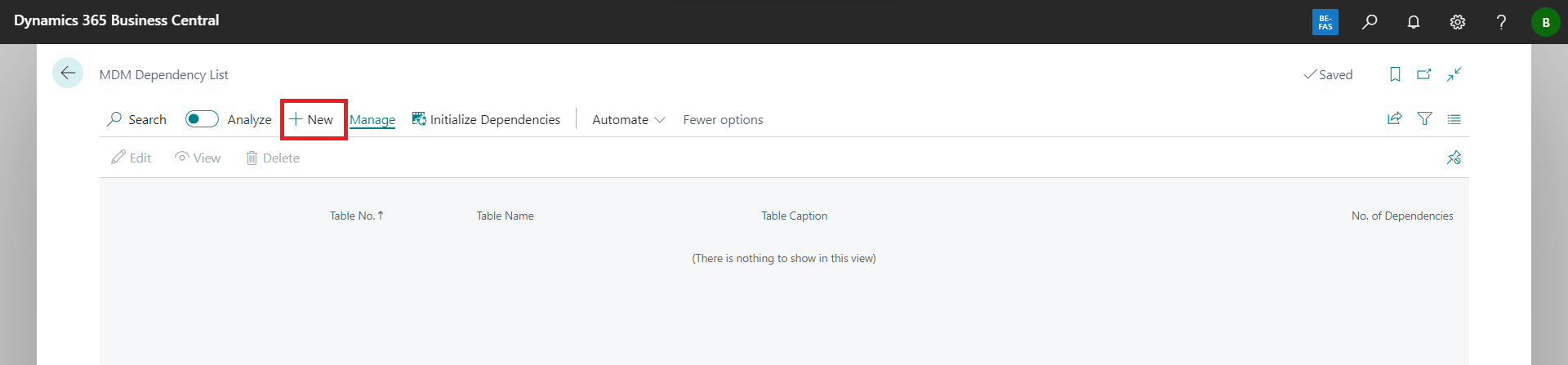
Task: Select the Manage menu tab
Action: pos(372,119)
